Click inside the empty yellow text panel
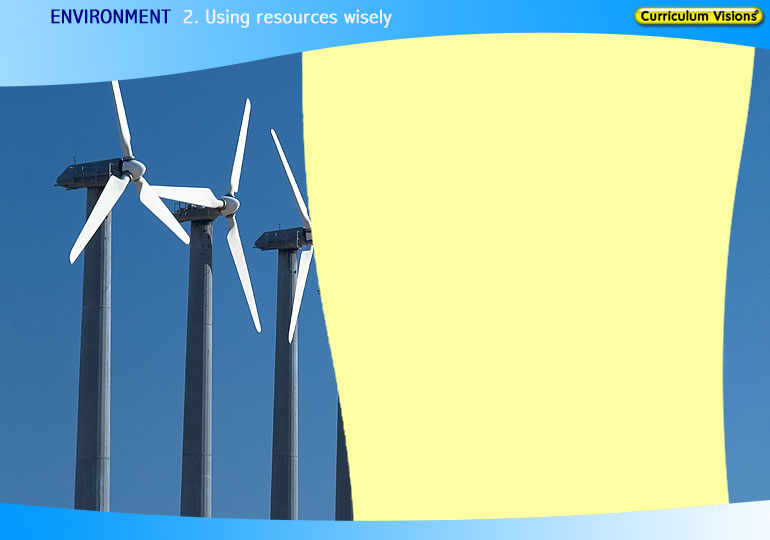Viewport: 770px width, 540px height. [530, 280]
